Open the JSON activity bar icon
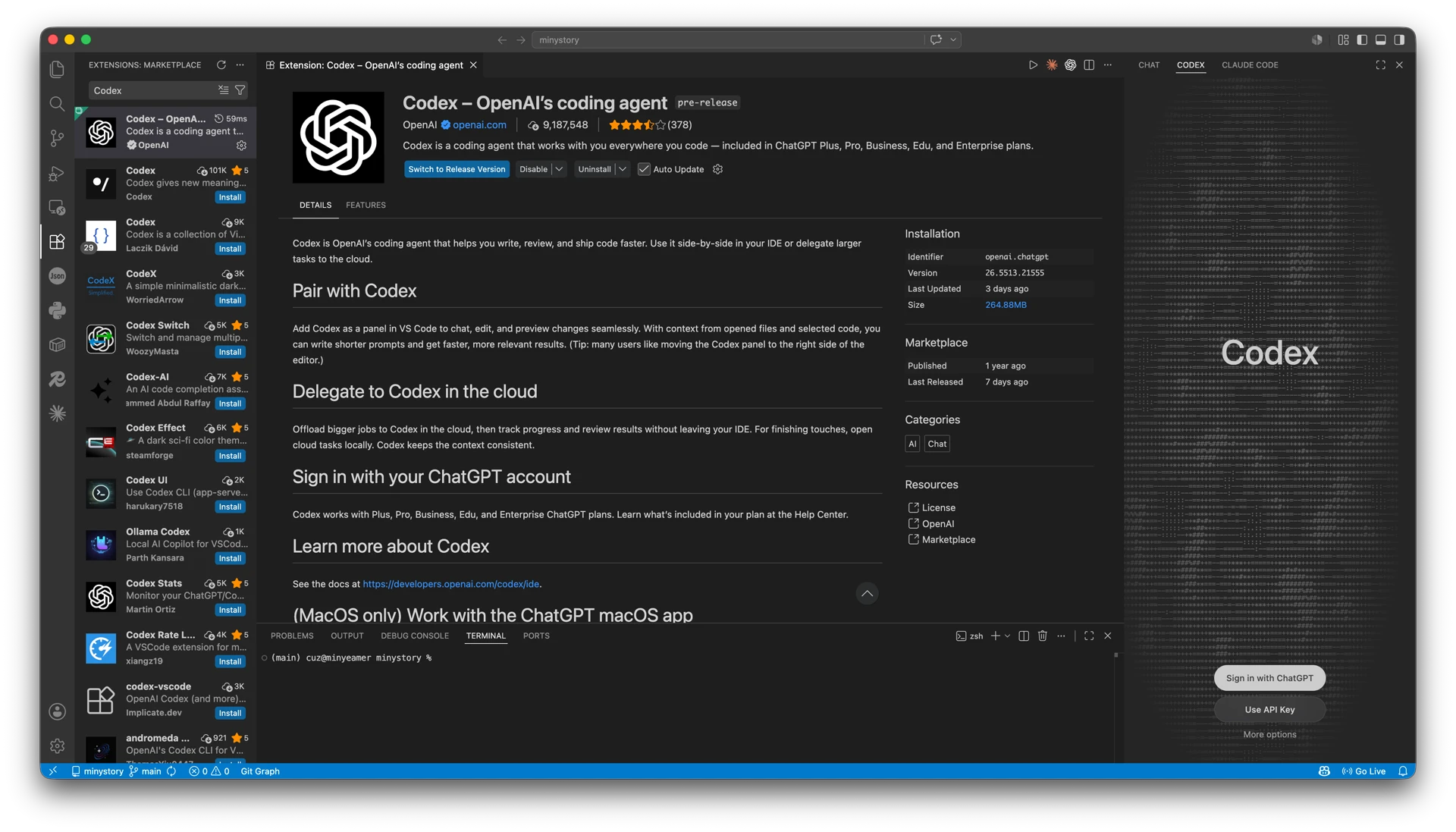 point(57,276)
